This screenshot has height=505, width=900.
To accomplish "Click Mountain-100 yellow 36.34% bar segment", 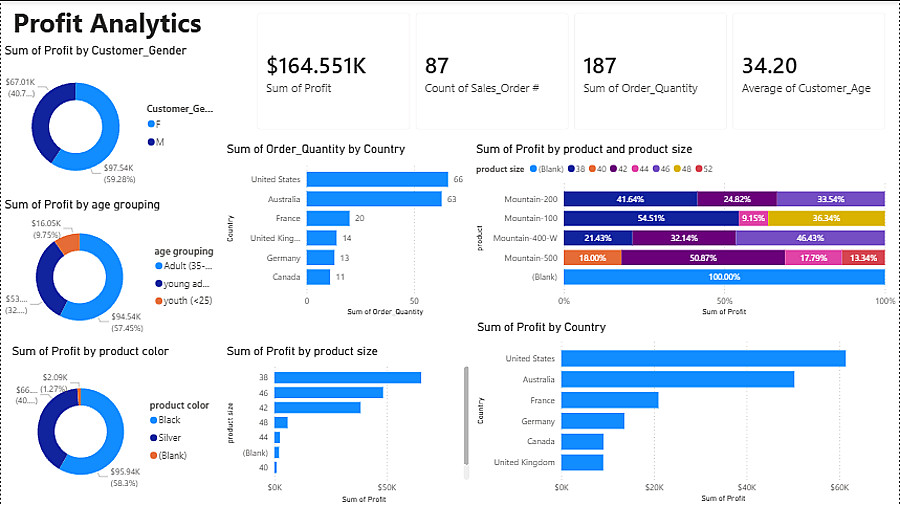I will pyautogui.click(x=826, y=218).
